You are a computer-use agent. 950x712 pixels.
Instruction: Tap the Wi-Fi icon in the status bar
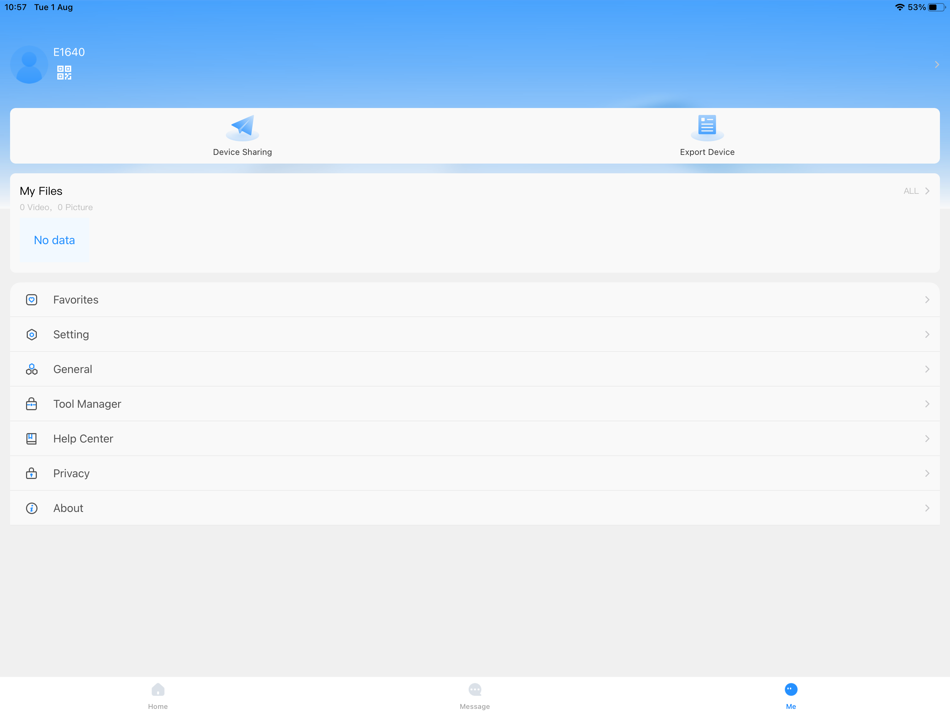[x=899, y=6]
